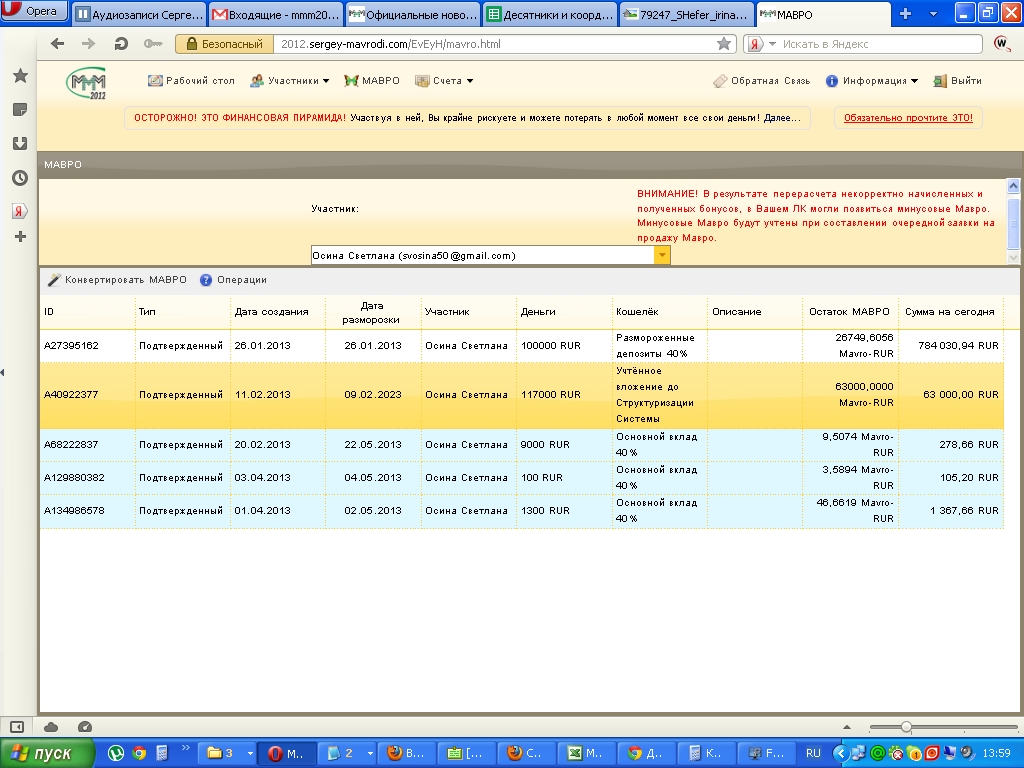
Task: Sort by the ID column header
Action: click(88, 312)
